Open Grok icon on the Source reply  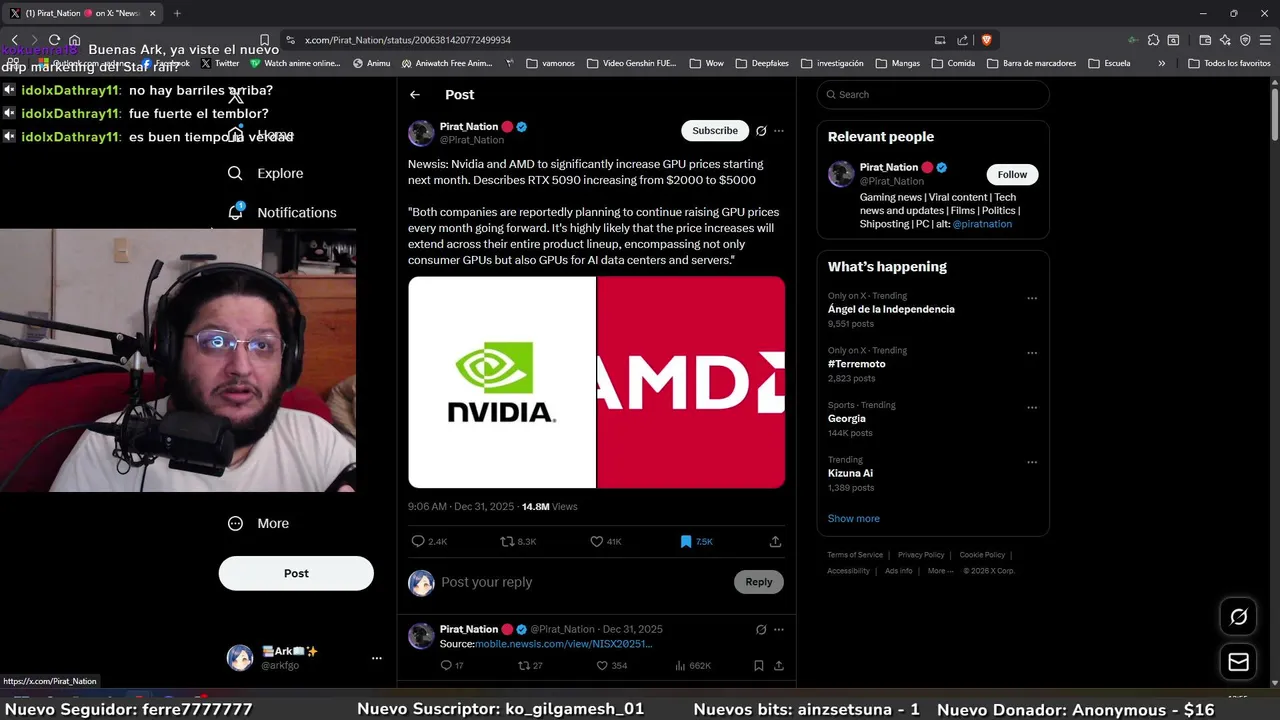point(761,630)
